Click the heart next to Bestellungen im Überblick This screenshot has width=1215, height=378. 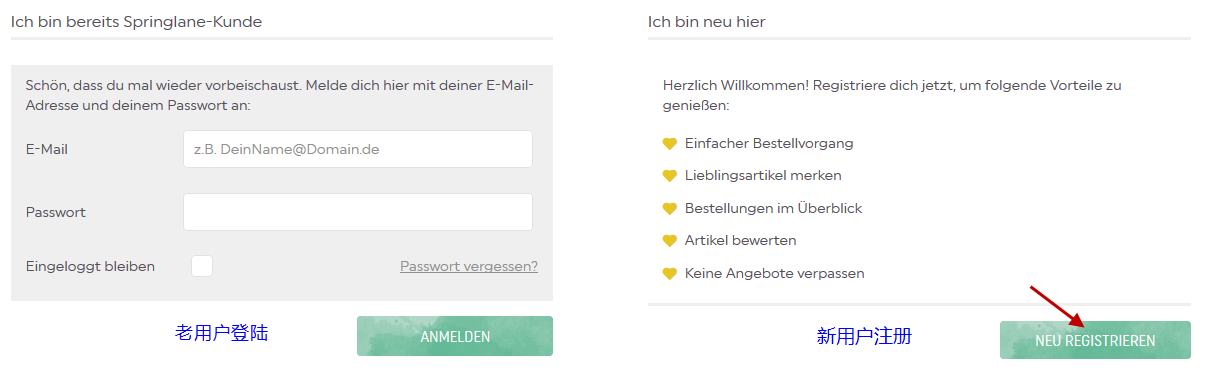pos(670,209)
